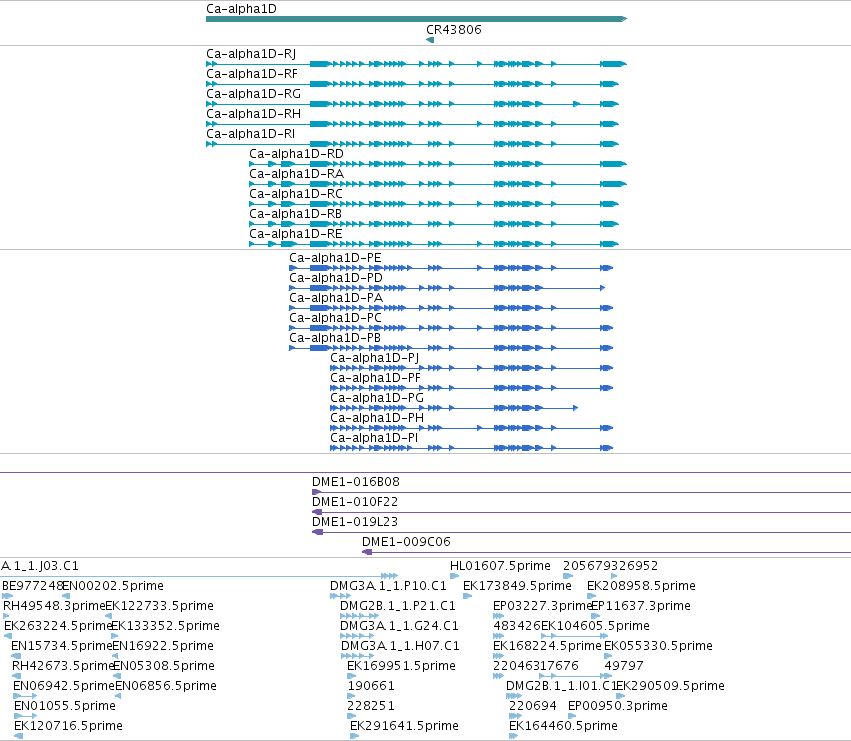
Task: Select the Ca-alpha1D-PD protein label
Action: pos(336,278)
